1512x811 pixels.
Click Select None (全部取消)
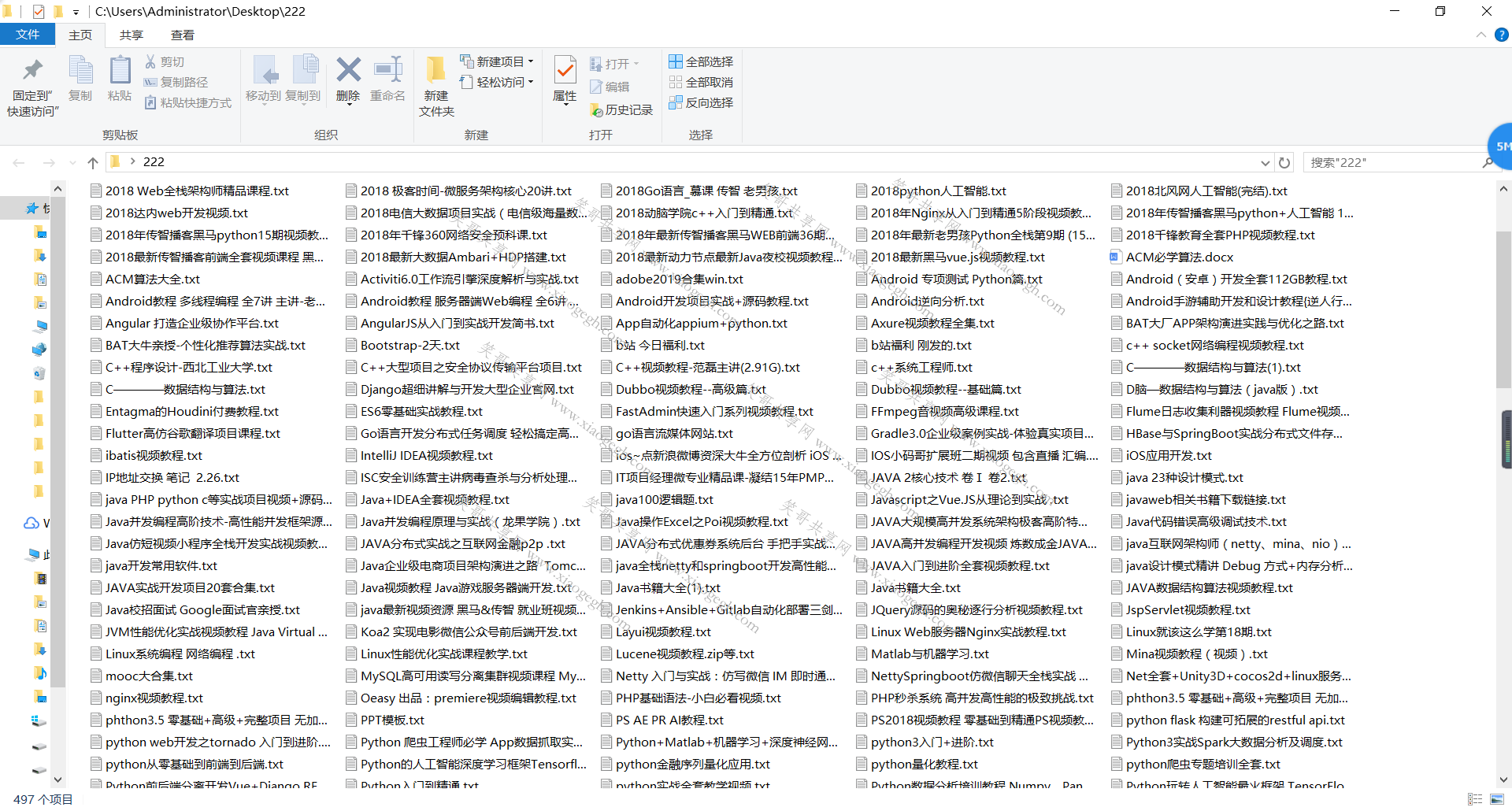pyautogui.click(x=701, y=82)
